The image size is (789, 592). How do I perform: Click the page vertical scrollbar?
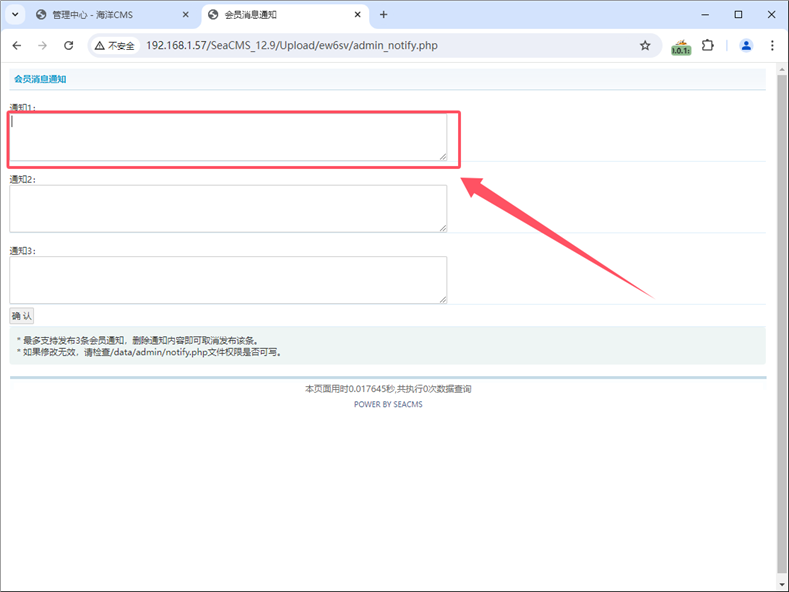point(782,300)
